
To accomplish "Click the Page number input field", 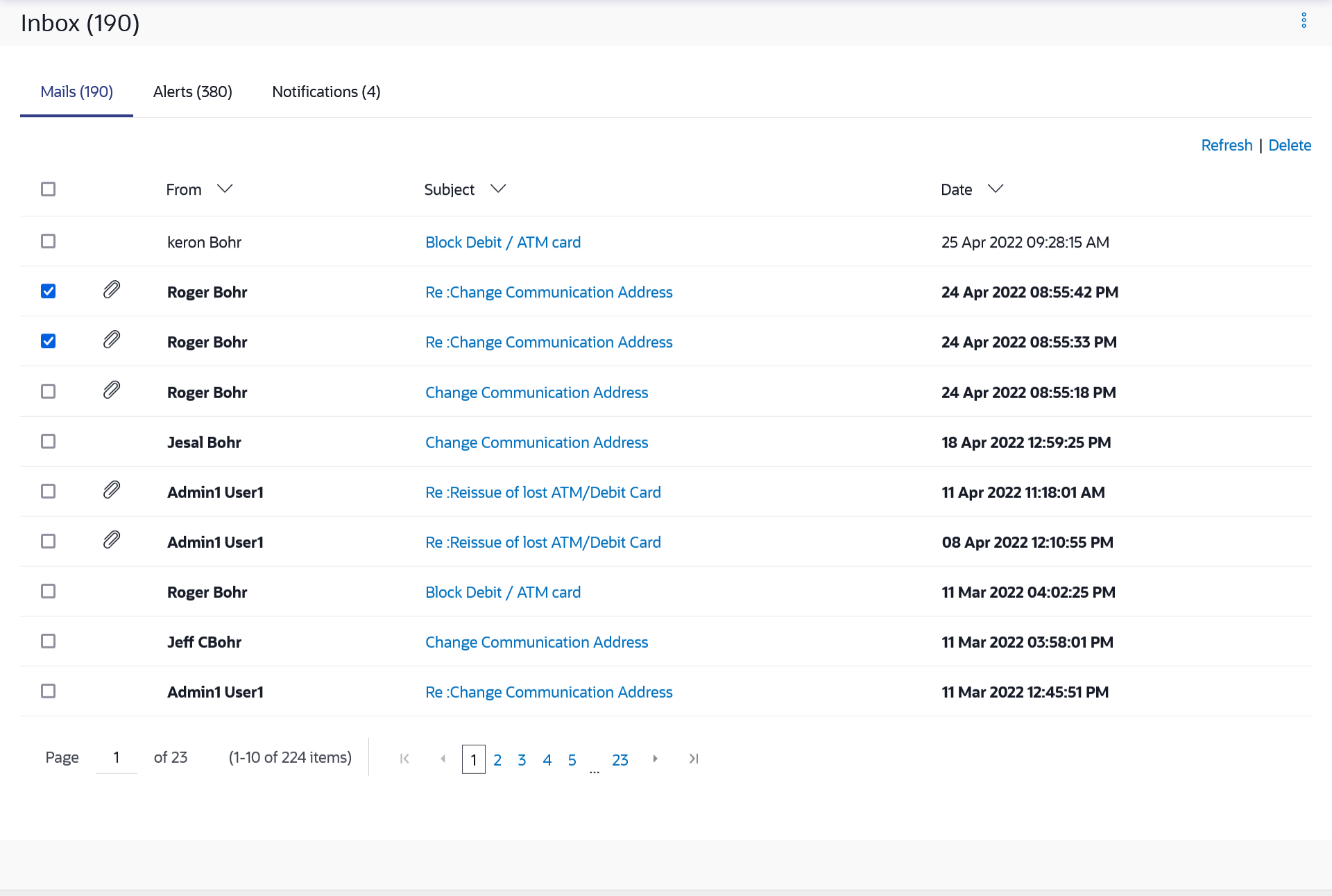I will 117,757.
